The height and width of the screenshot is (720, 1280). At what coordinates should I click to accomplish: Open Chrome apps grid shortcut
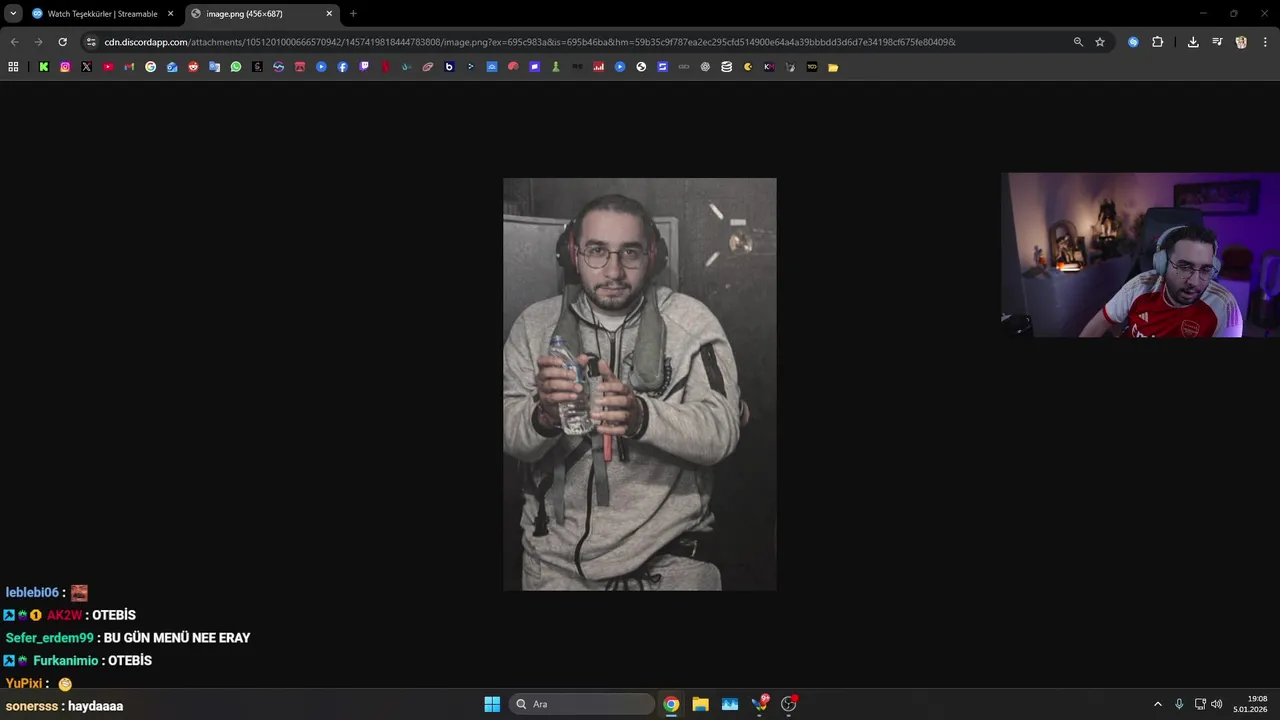(13, 67)
